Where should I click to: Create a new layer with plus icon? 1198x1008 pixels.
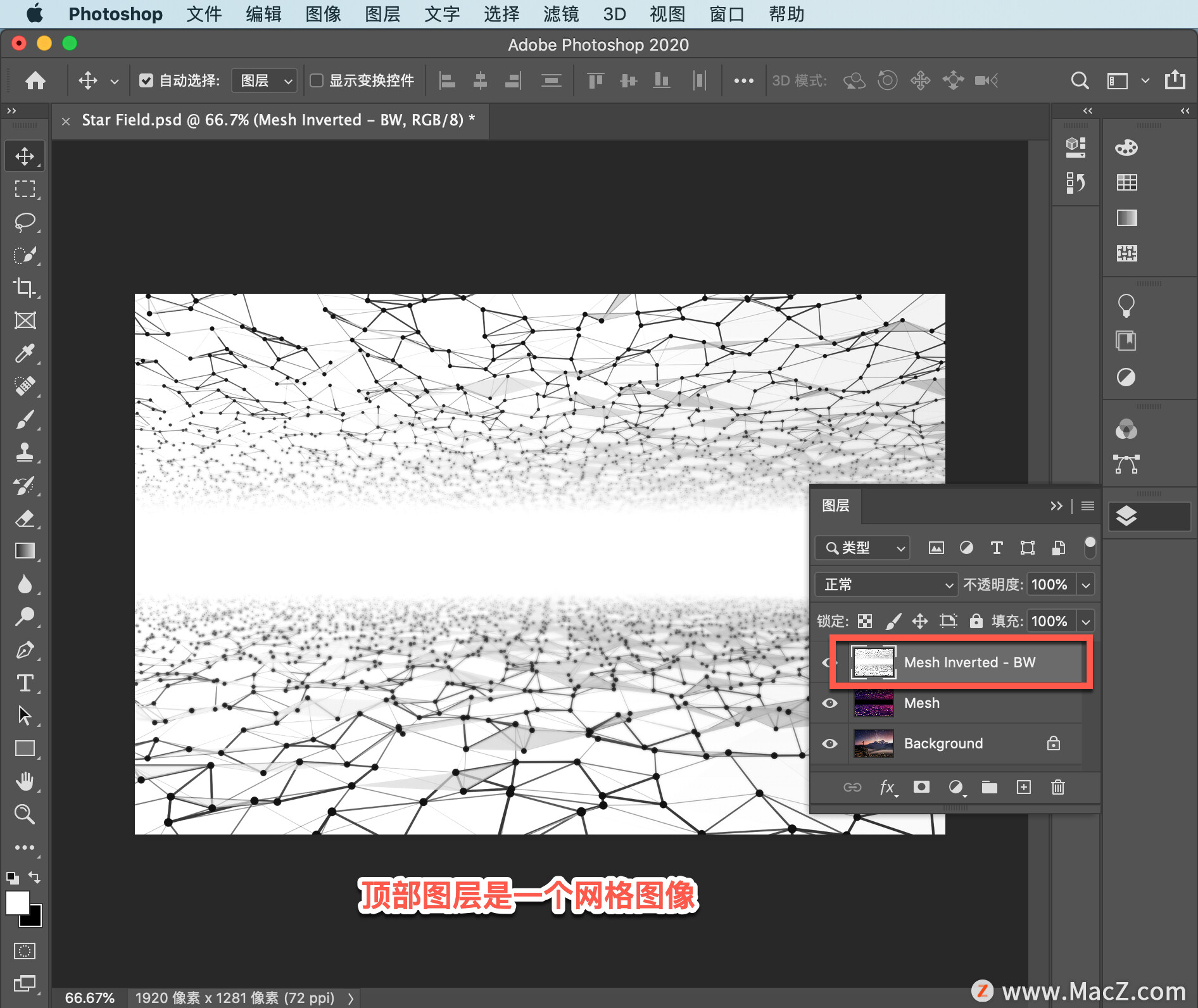[1024, 787]
